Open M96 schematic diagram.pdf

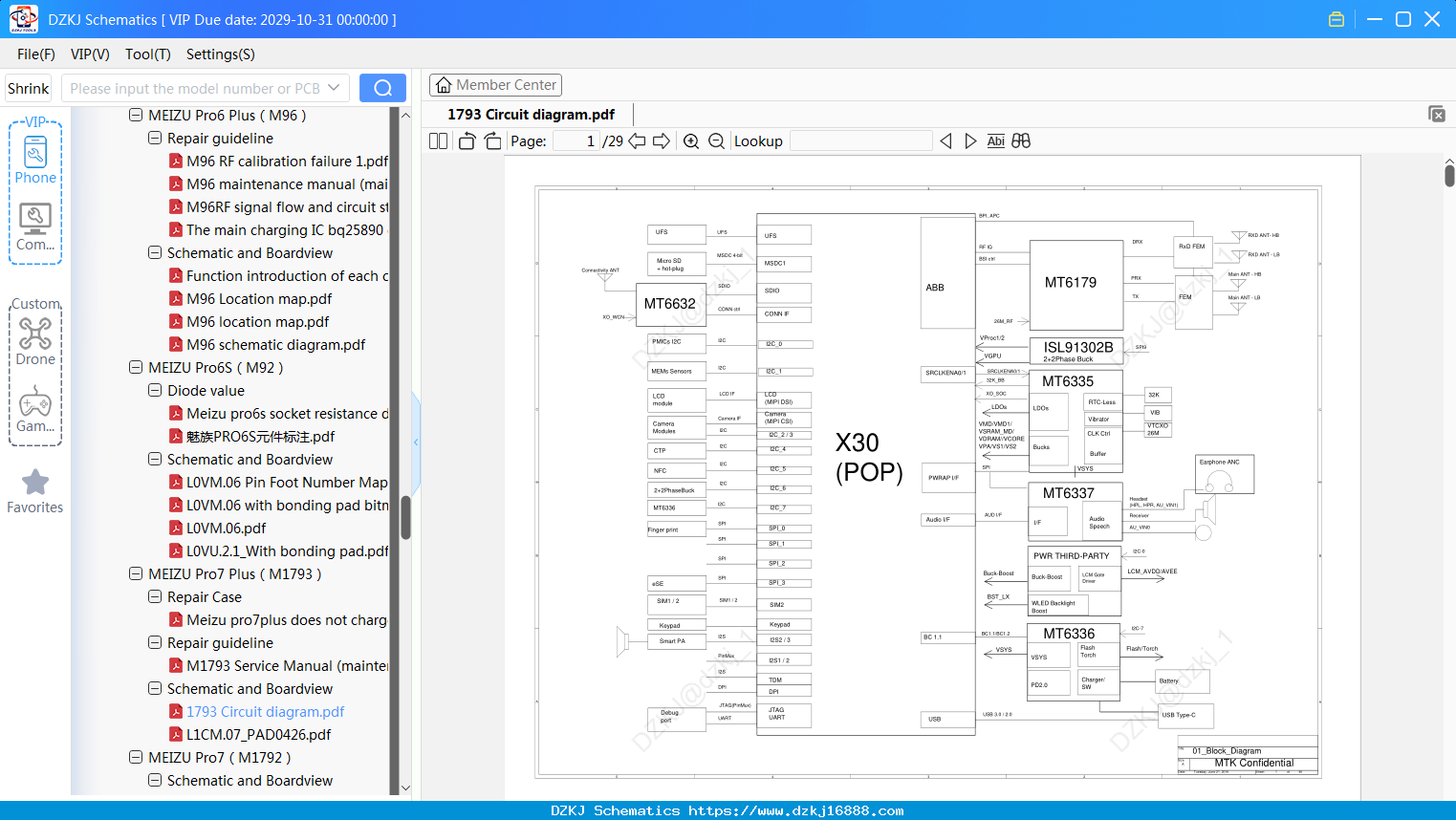point(275,344)
